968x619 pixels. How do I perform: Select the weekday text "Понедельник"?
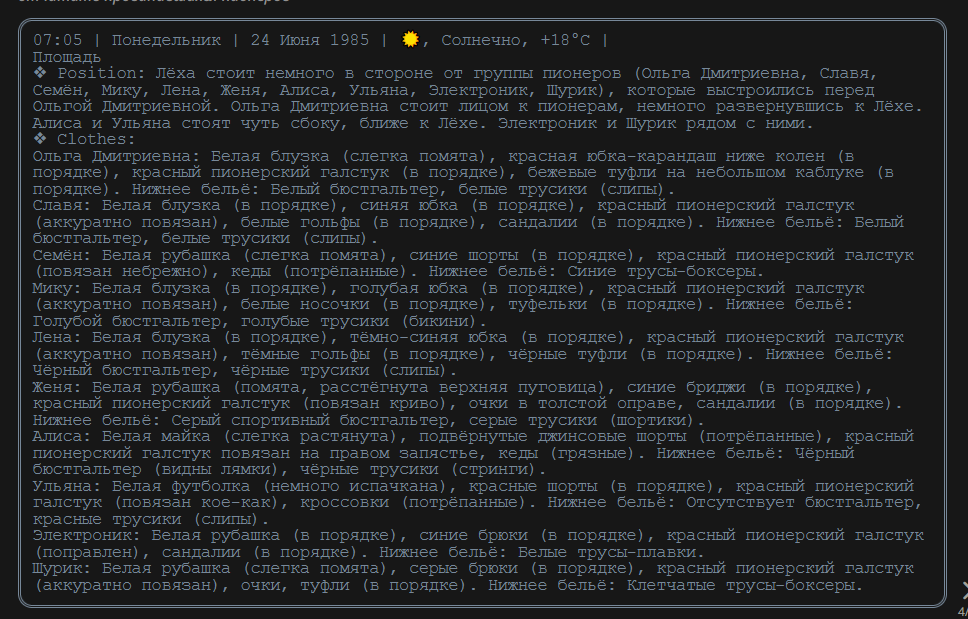(166, 40)
